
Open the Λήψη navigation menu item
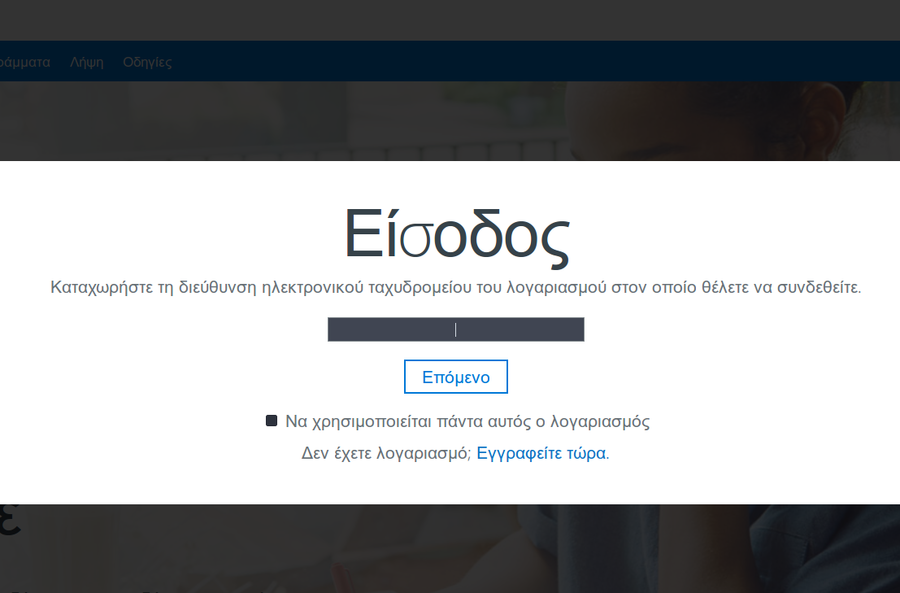coord(87,62)
